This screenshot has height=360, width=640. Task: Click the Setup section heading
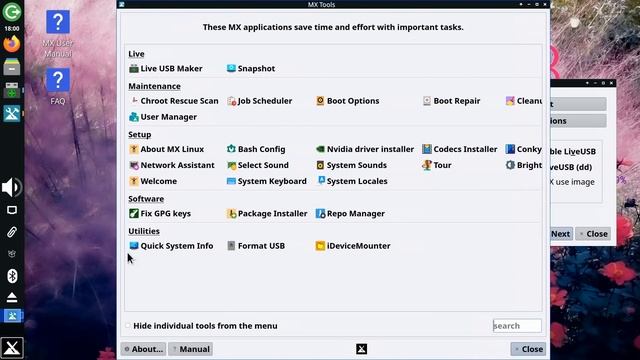pyautogui.click(x=140, y=135)
